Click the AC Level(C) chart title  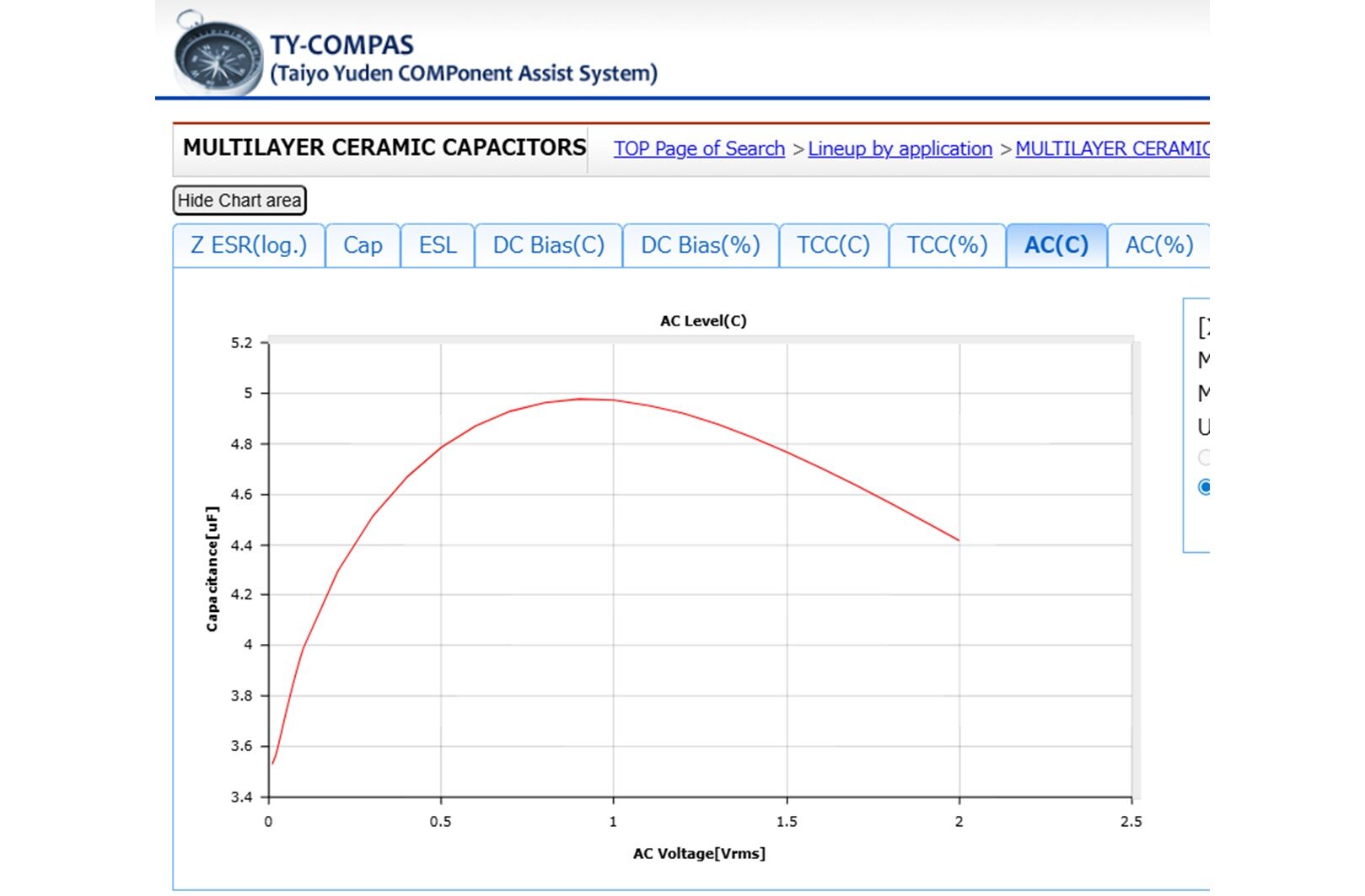pyautogui.click(x=703, y=321)
